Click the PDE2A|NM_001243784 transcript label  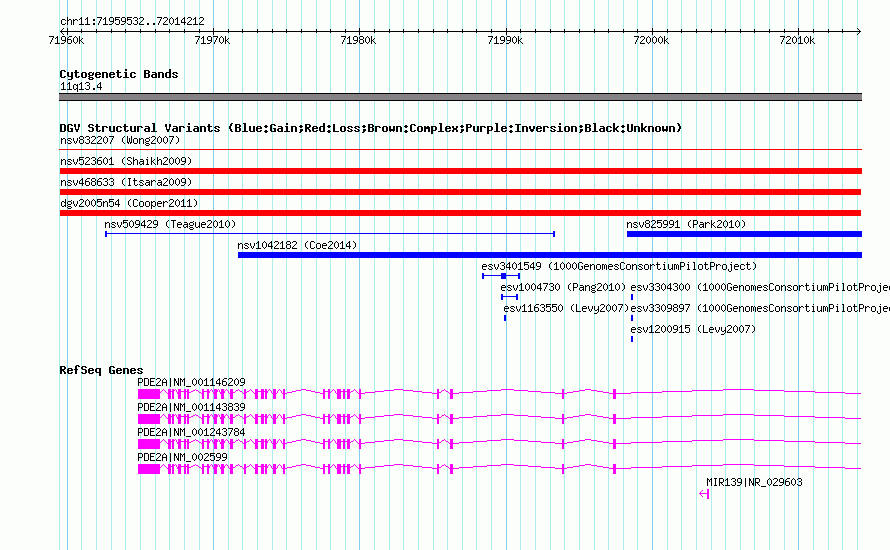pos(191,433)
